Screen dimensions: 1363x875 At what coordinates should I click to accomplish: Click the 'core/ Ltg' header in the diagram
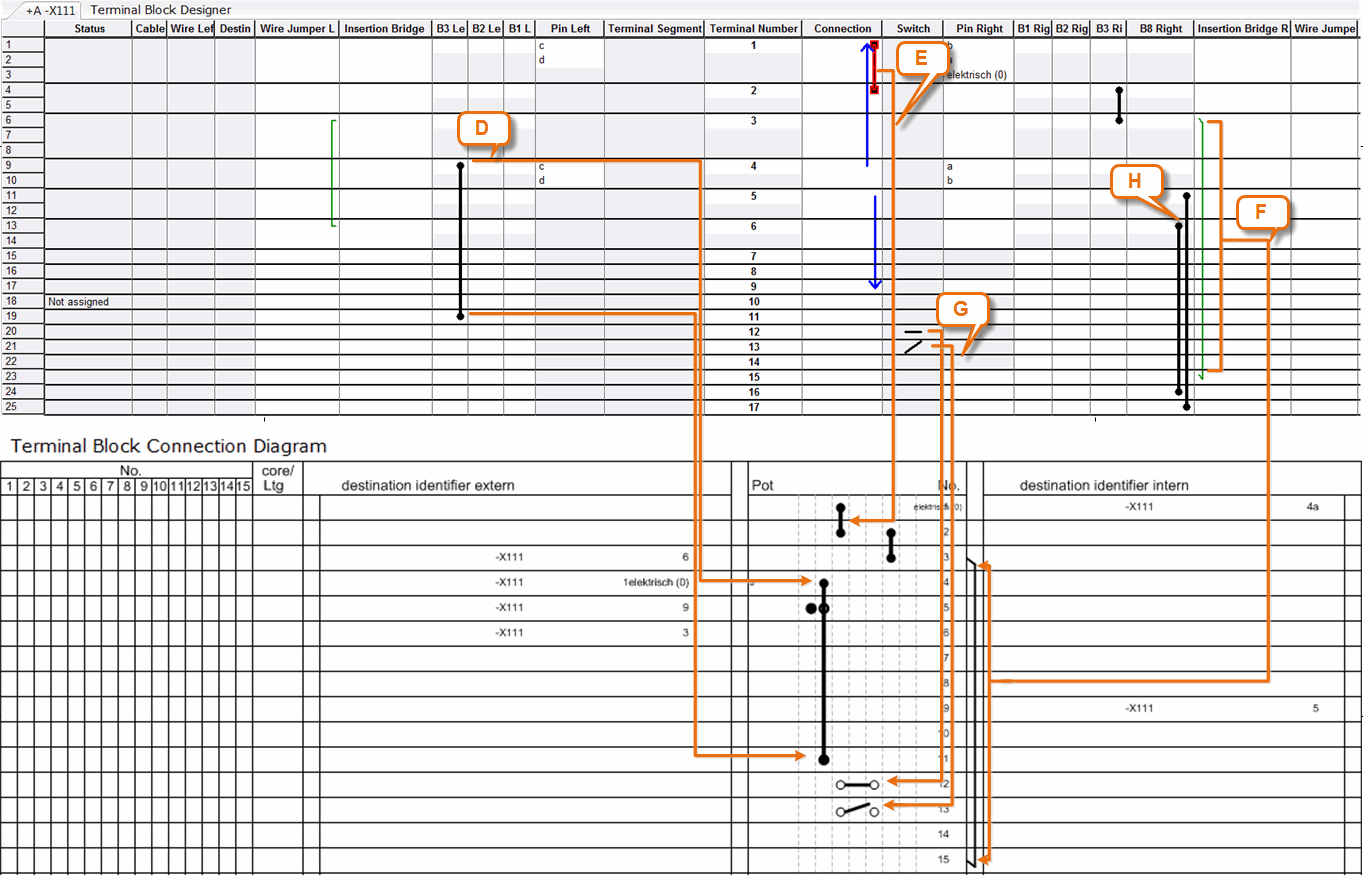(x=277, y=478)
